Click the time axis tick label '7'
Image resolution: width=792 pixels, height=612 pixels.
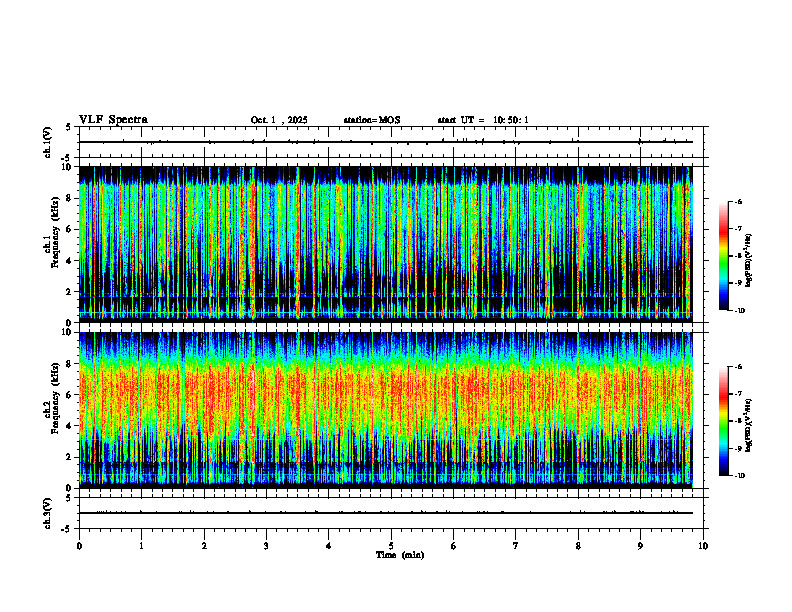(x=516, y=546)
